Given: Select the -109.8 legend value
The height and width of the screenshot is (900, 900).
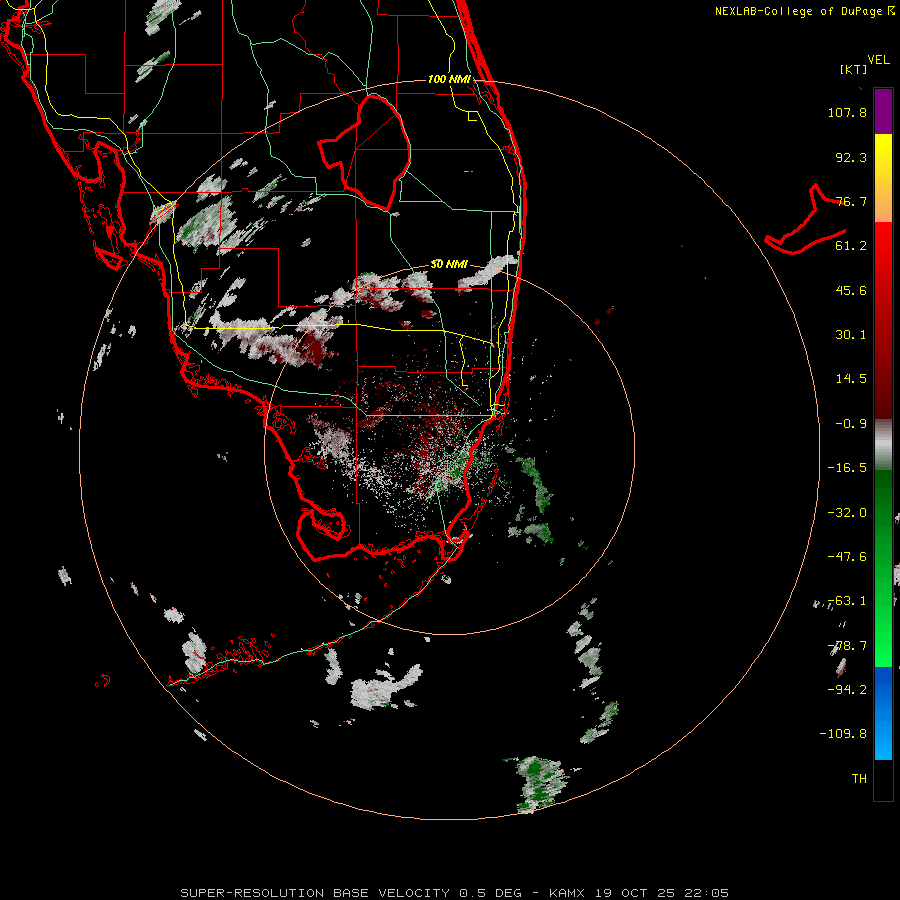Looking at the screenshot, I should tap(843, 734).
